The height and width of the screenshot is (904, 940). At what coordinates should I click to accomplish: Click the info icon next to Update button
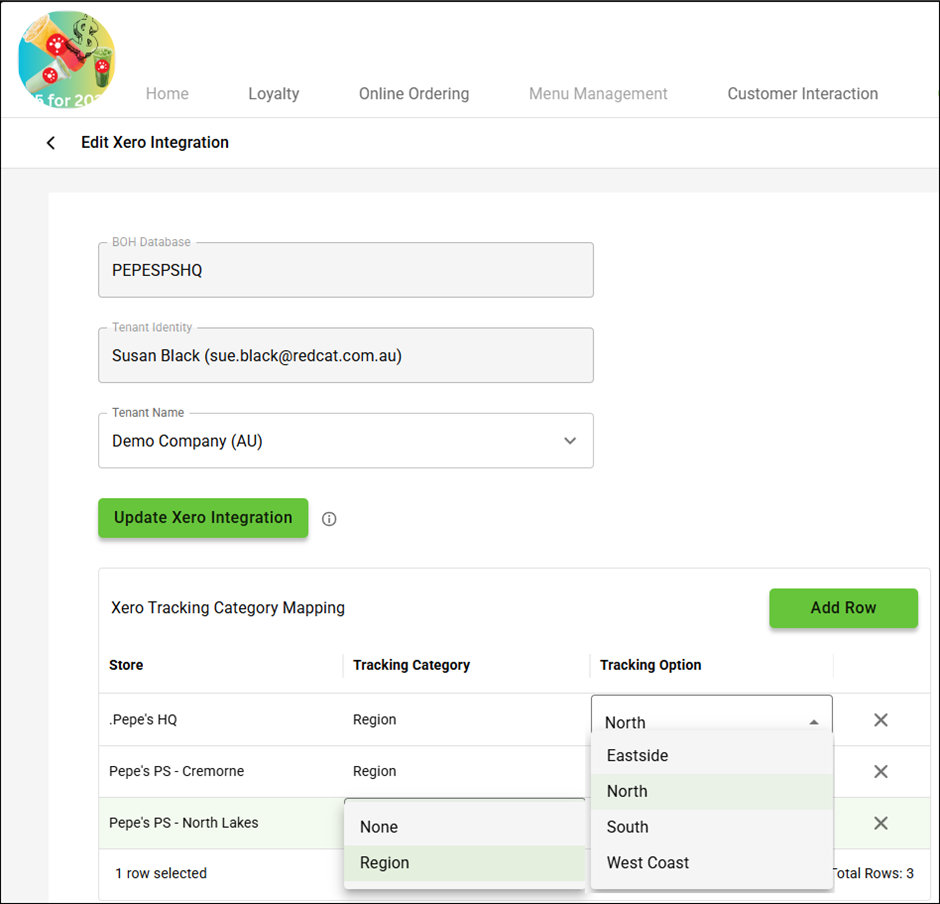pos(329,519)
